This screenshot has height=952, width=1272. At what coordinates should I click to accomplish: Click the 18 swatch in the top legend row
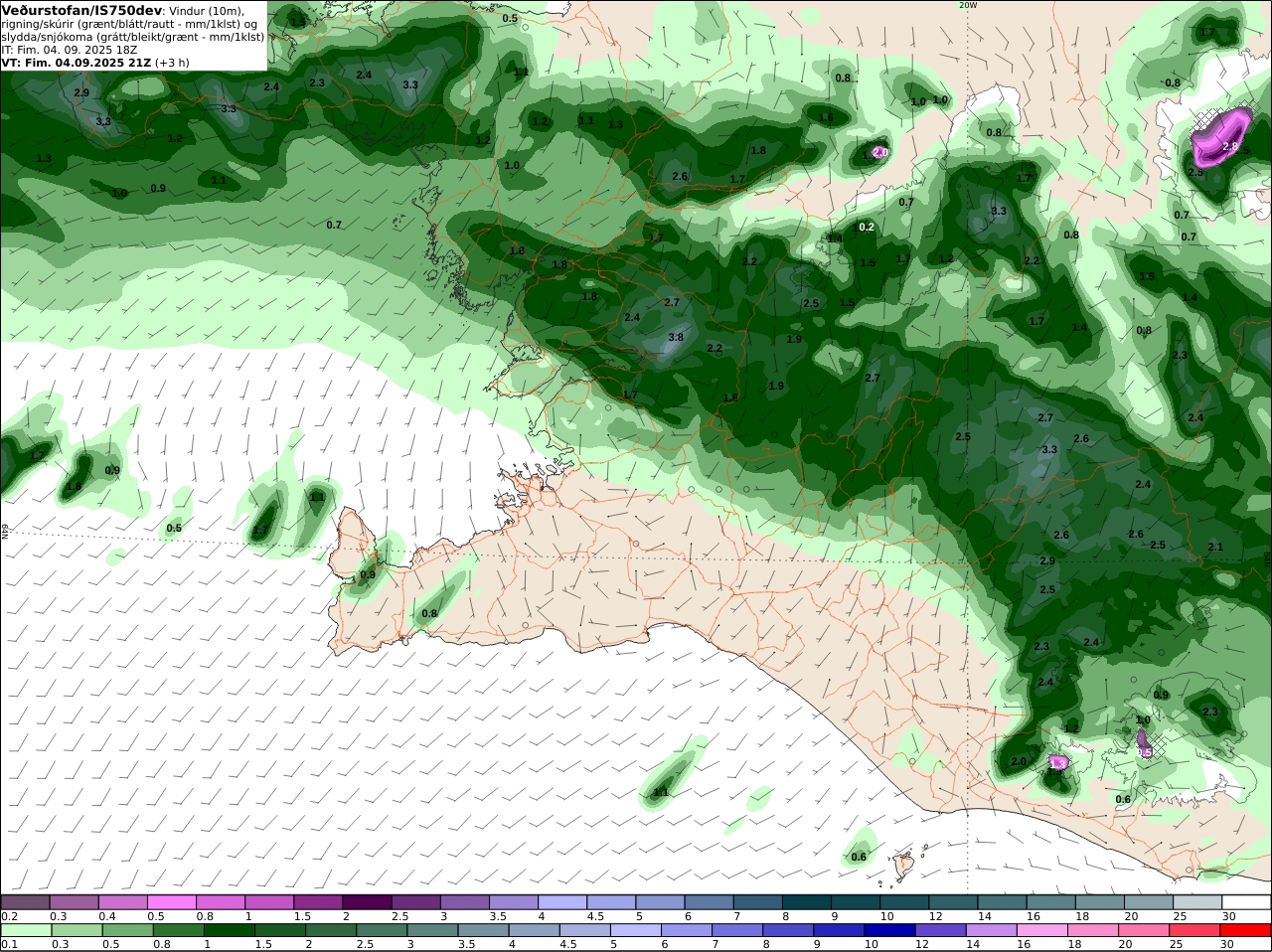[1098, 902]
